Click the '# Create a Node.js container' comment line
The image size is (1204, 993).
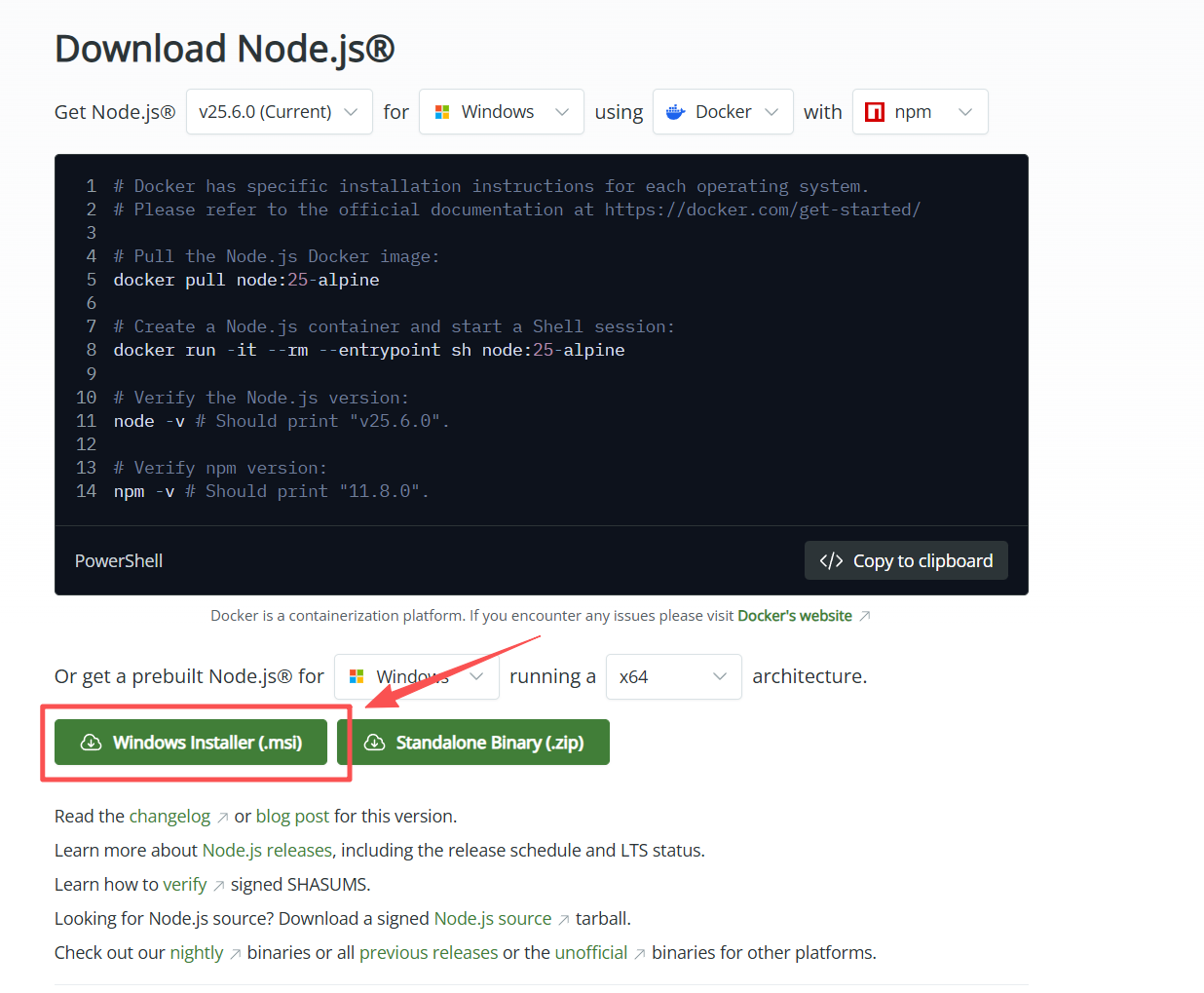click(x=395, y=326)
